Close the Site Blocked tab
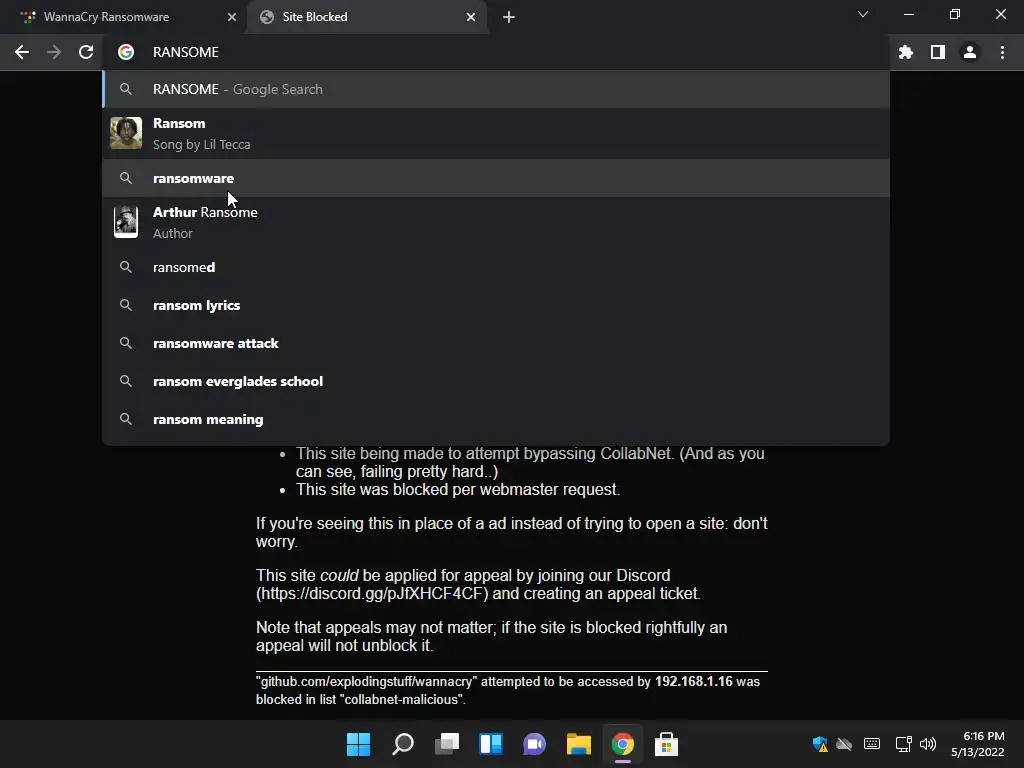 [x=471, y=17]
